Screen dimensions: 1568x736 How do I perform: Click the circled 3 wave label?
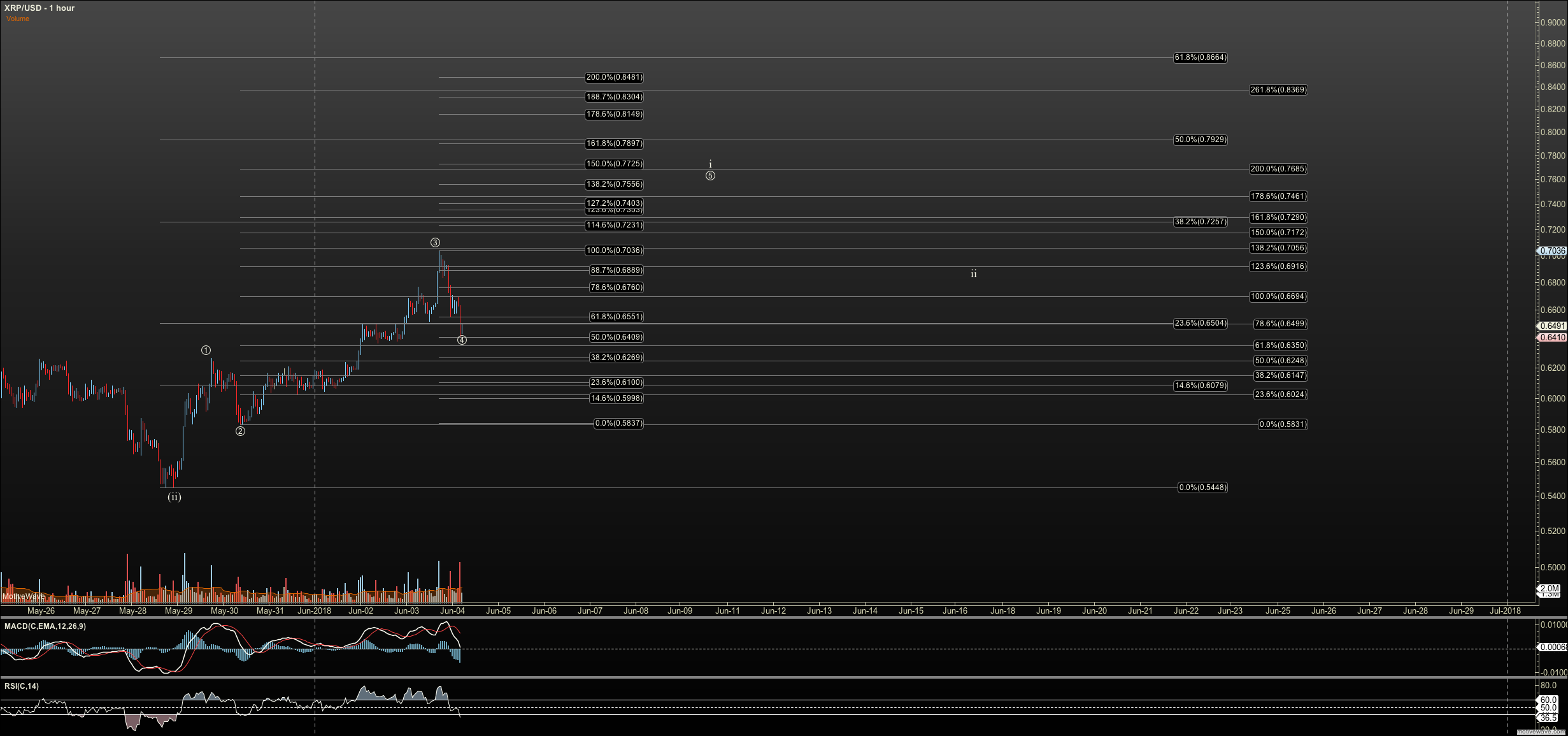point(435,242)
